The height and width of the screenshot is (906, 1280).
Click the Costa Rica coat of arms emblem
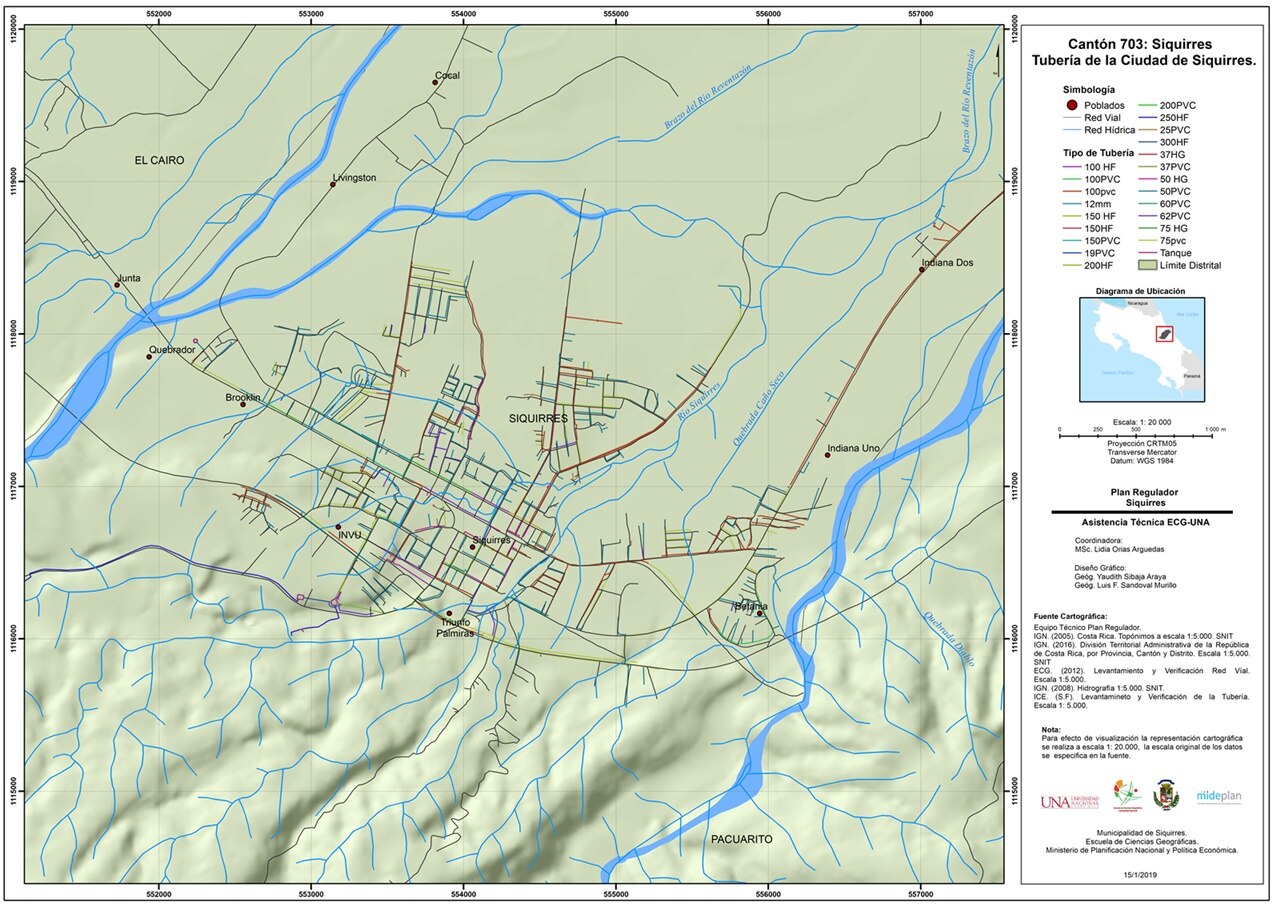[x=1166, y=796]
